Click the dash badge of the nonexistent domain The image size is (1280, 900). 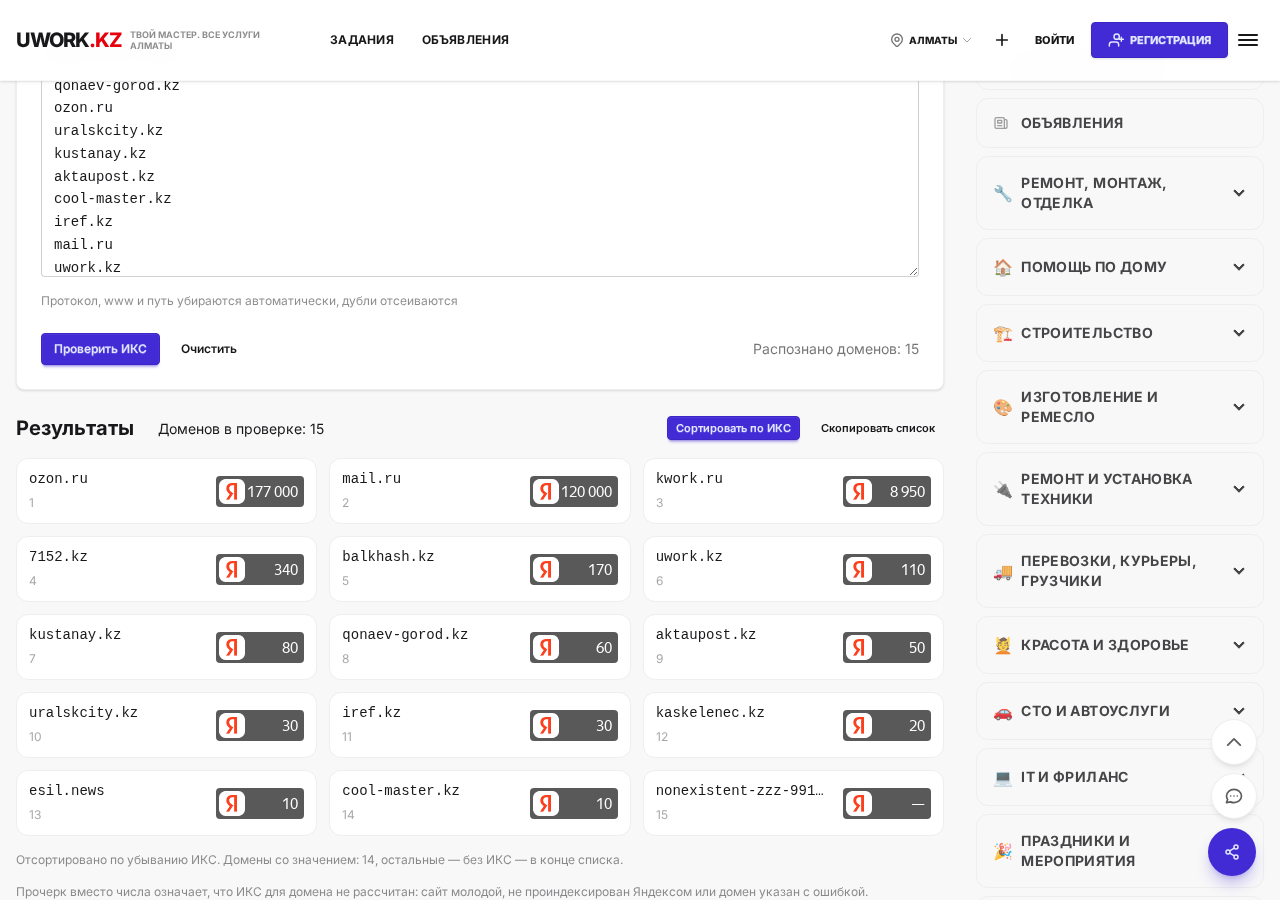[887, 803]
